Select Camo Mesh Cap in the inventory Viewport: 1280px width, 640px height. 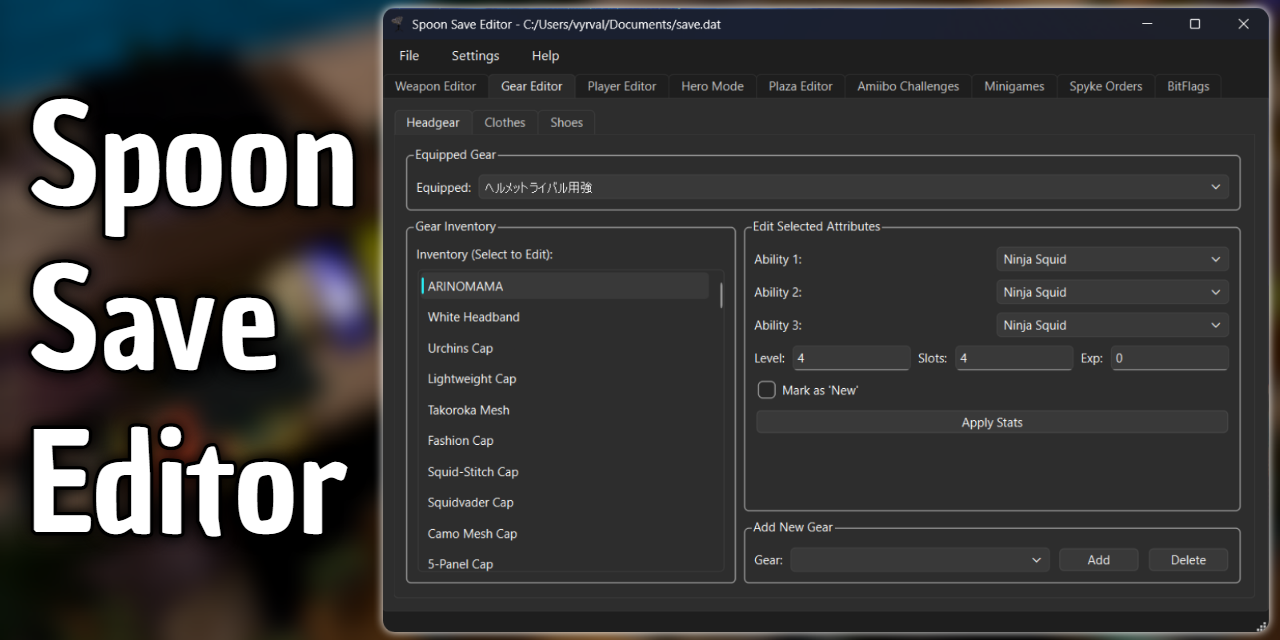click(x=564, y=534)
